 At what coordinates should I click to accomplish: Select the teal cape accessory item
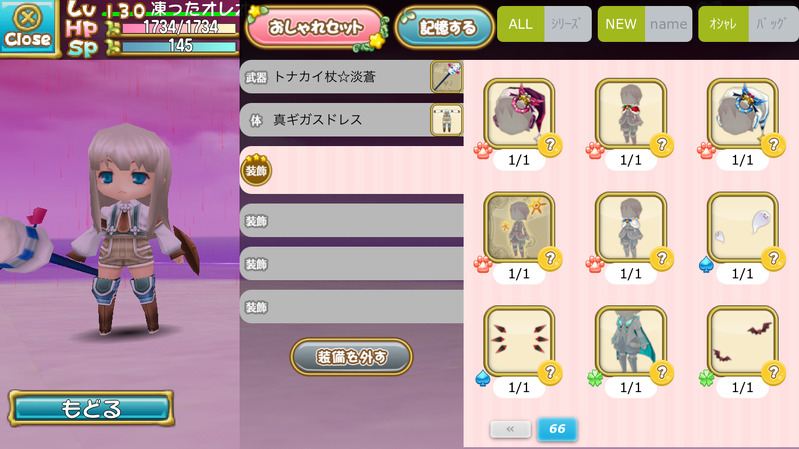point(631,341)
